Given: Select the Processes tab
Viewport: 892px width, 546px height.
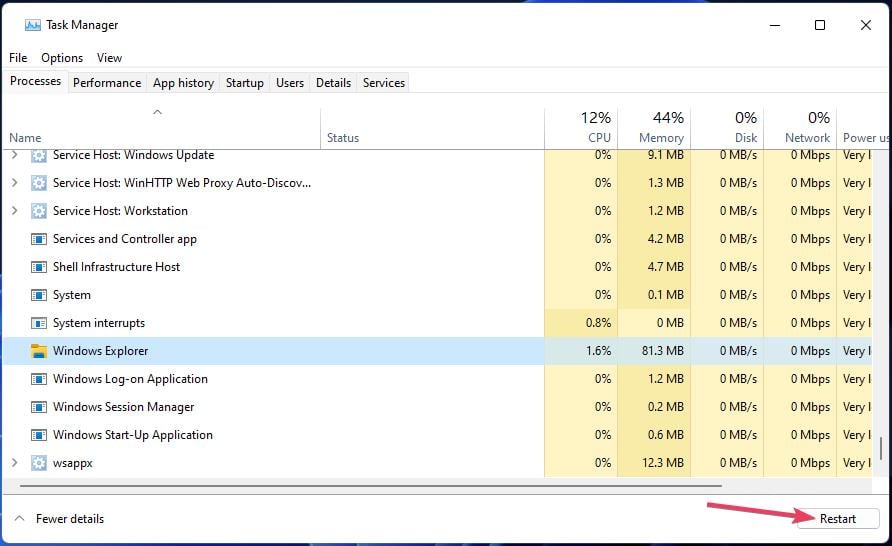Looking at the screenshot, I should (35, 81).
